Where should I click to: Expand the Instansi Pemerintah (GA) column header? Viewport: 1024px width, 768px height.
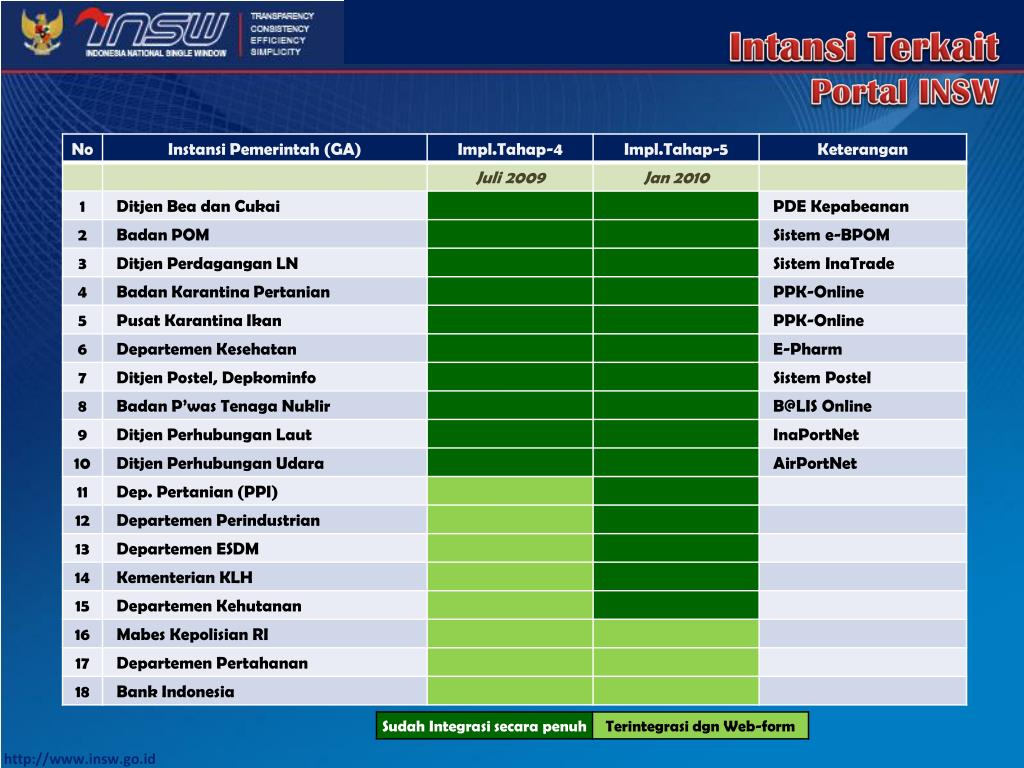[x=264, y=147]
